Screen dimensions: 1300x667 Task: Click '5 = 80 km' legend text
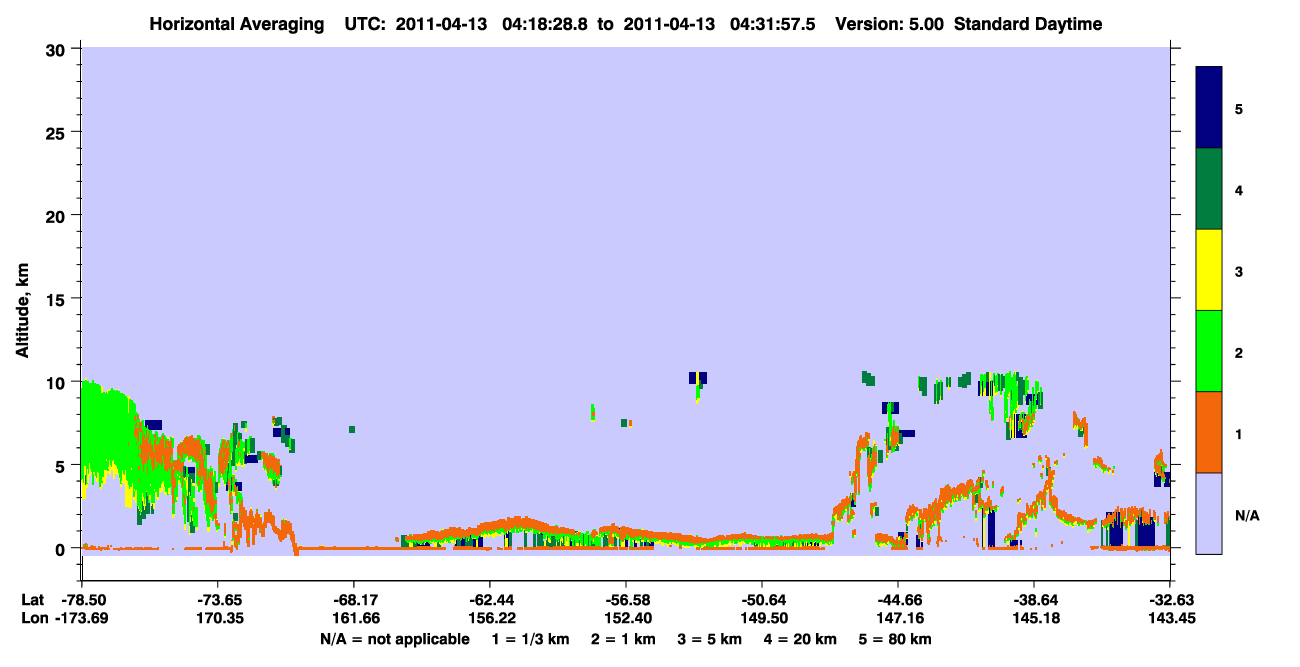(x=896, y=639)
